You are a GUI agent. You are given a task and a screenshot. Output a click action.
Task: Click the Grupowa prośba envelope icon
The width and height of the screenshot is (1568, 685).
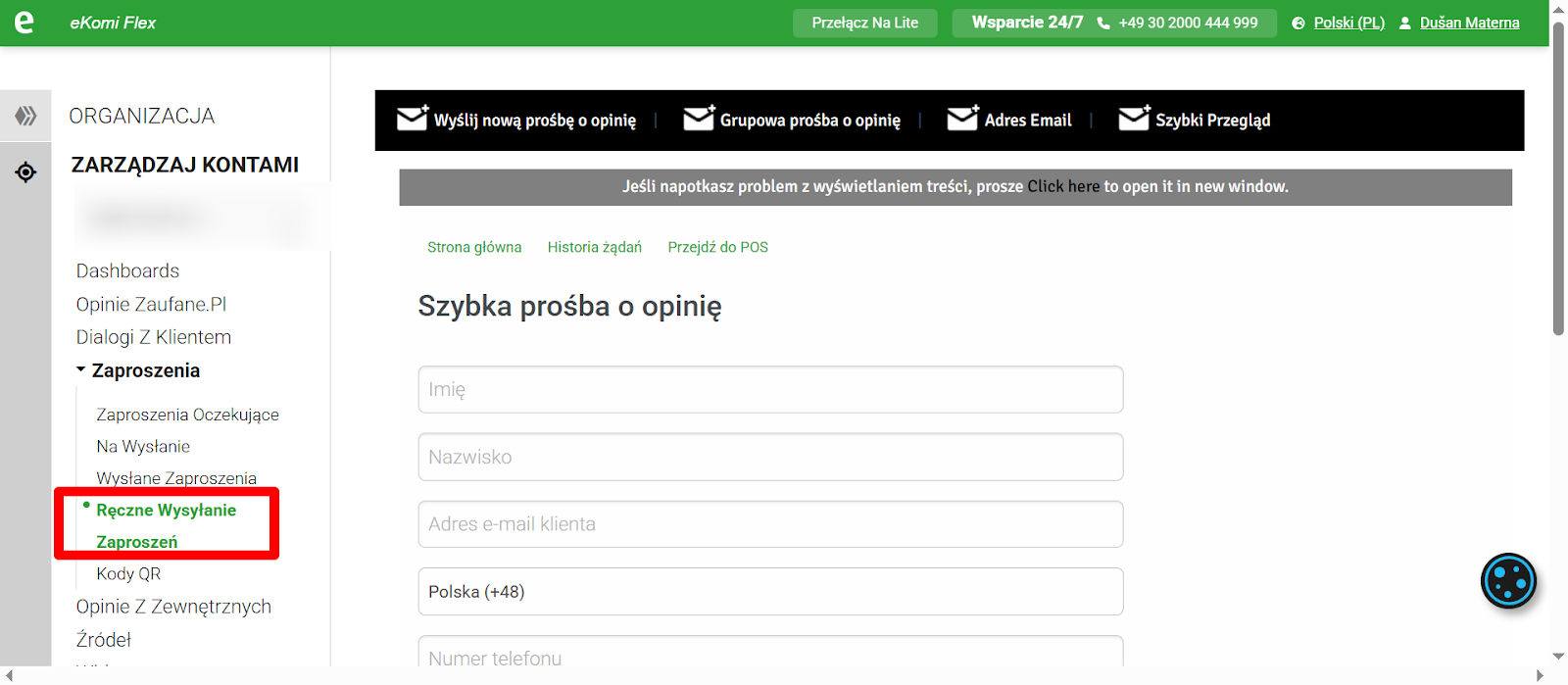pos(698,119)
